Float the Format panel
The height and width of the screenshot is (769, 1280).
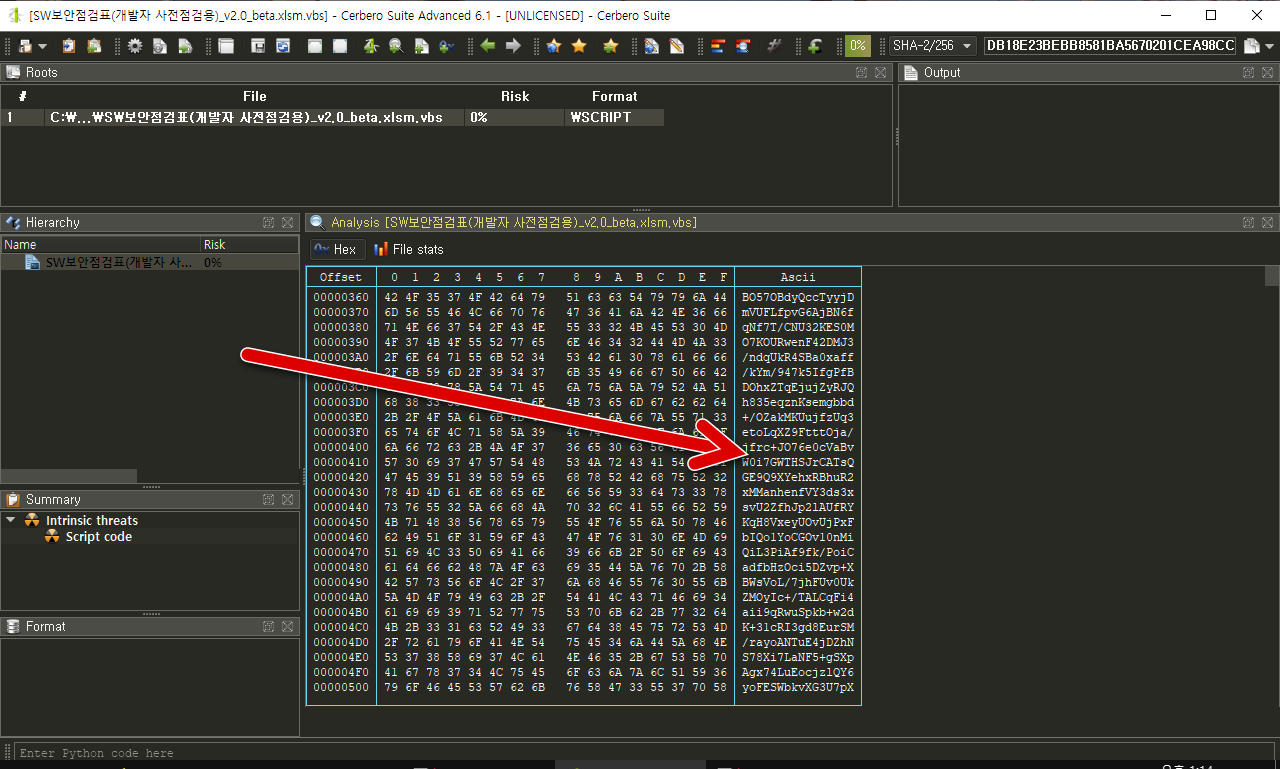click(x=269, y=627)
